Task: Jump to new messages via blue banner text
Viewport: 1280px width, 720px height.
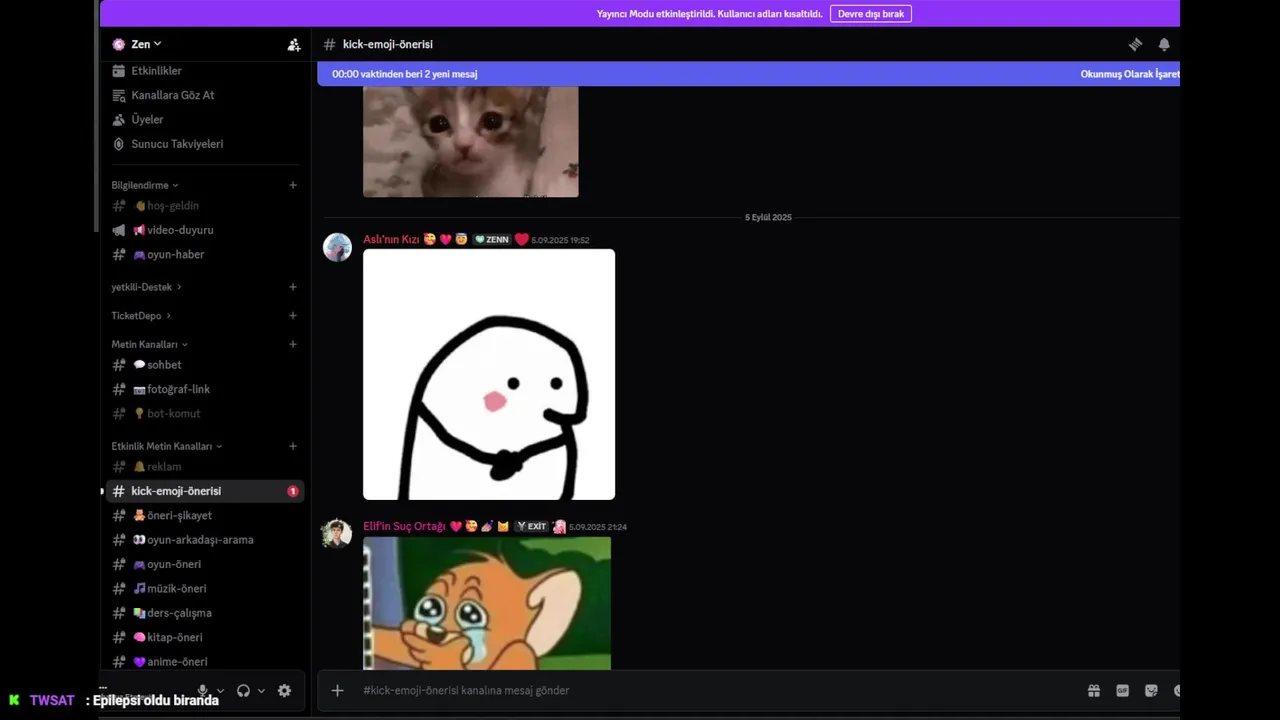Action: click(404, 74)
